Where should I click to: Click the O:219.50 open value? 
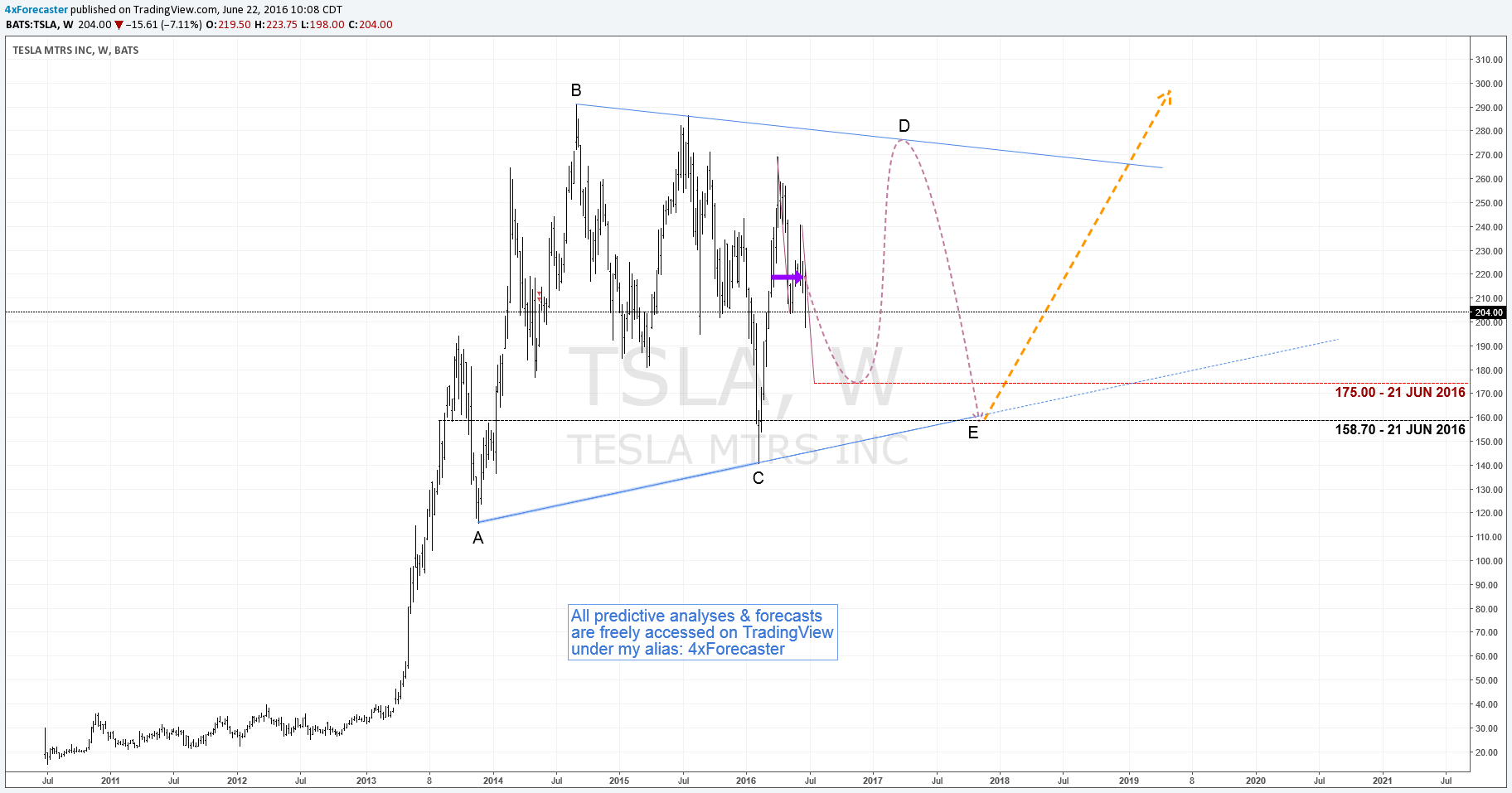pos(228,25)
